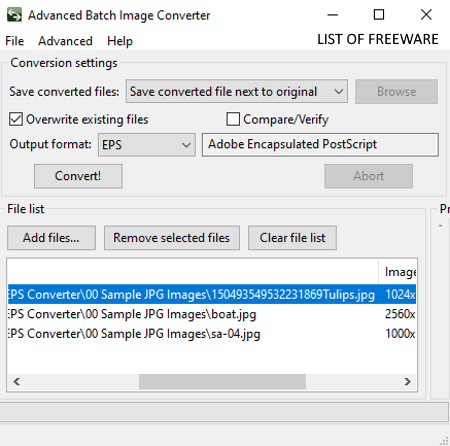The width and height of the screenshot is (450, 446).
Task: Click Clear file list button
Action: (x=292, y=238)
